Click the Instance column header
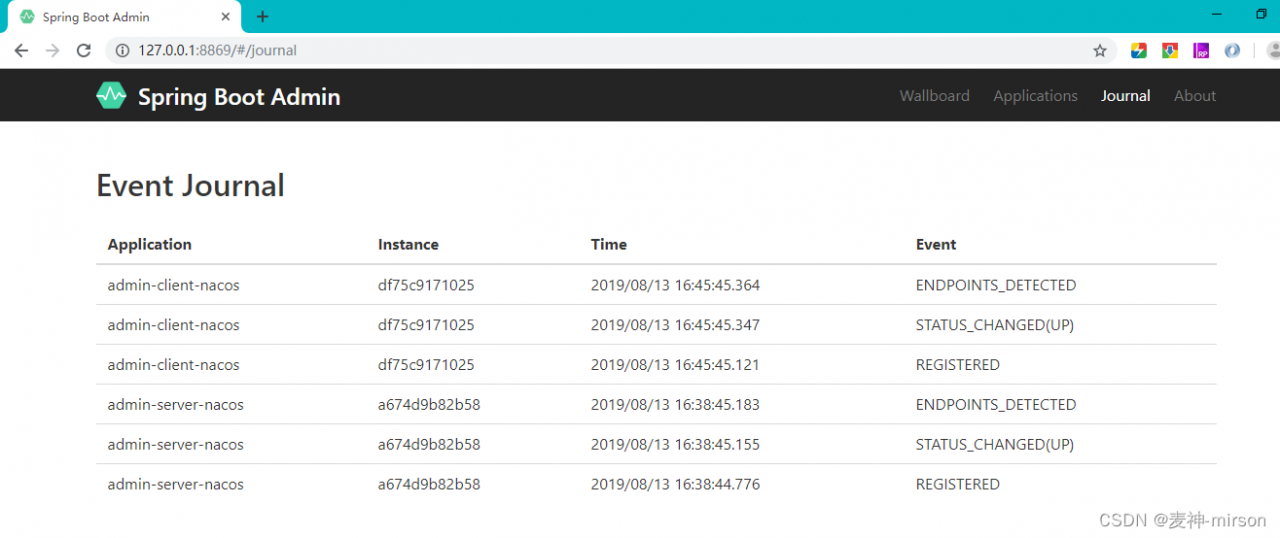This screenshot has height=538, width=1280. click(408, 244)
